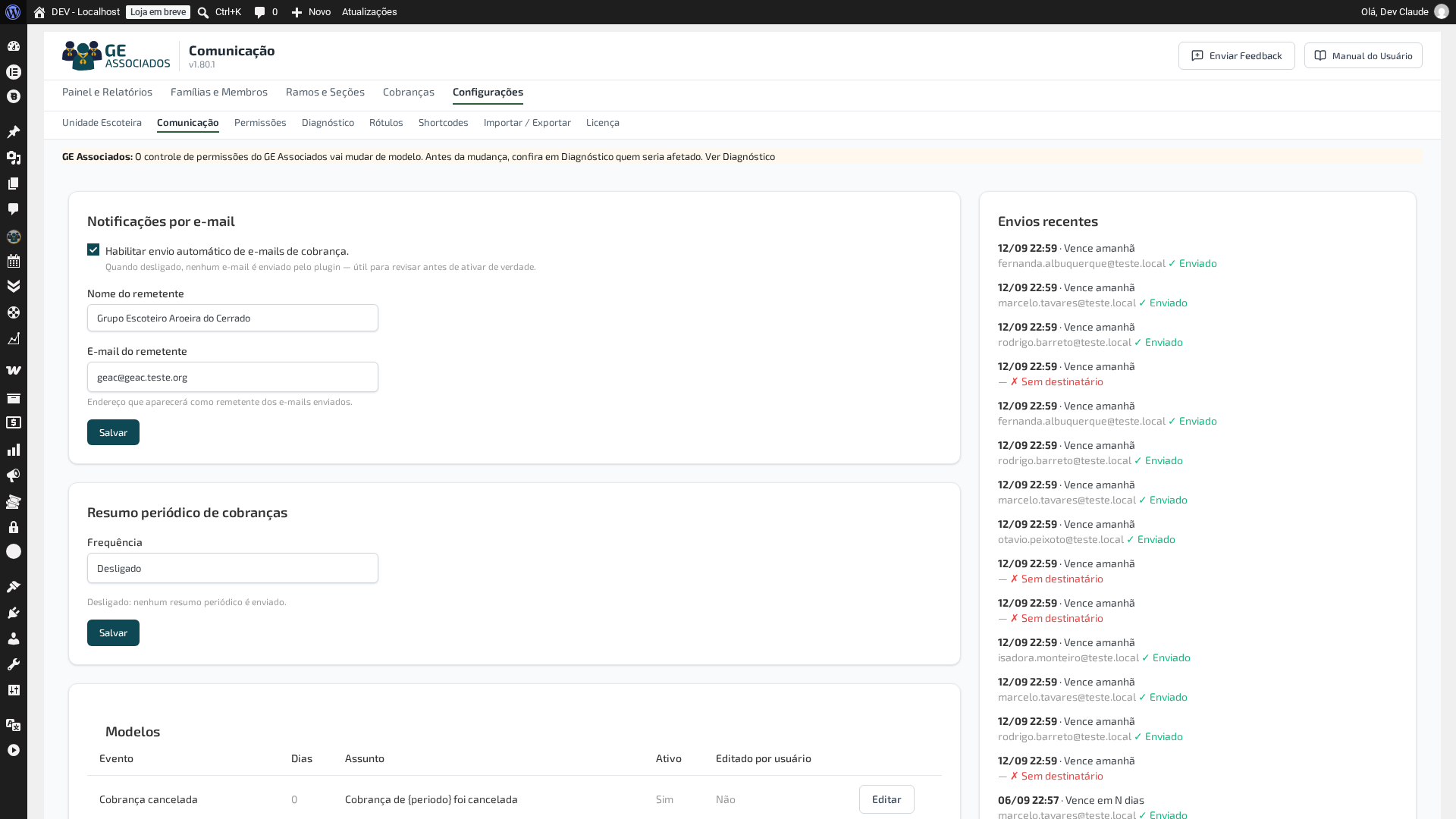Open Users person sidebar icon
The width and height of the screenshot is (1456, 819).
tap(14, 639)
